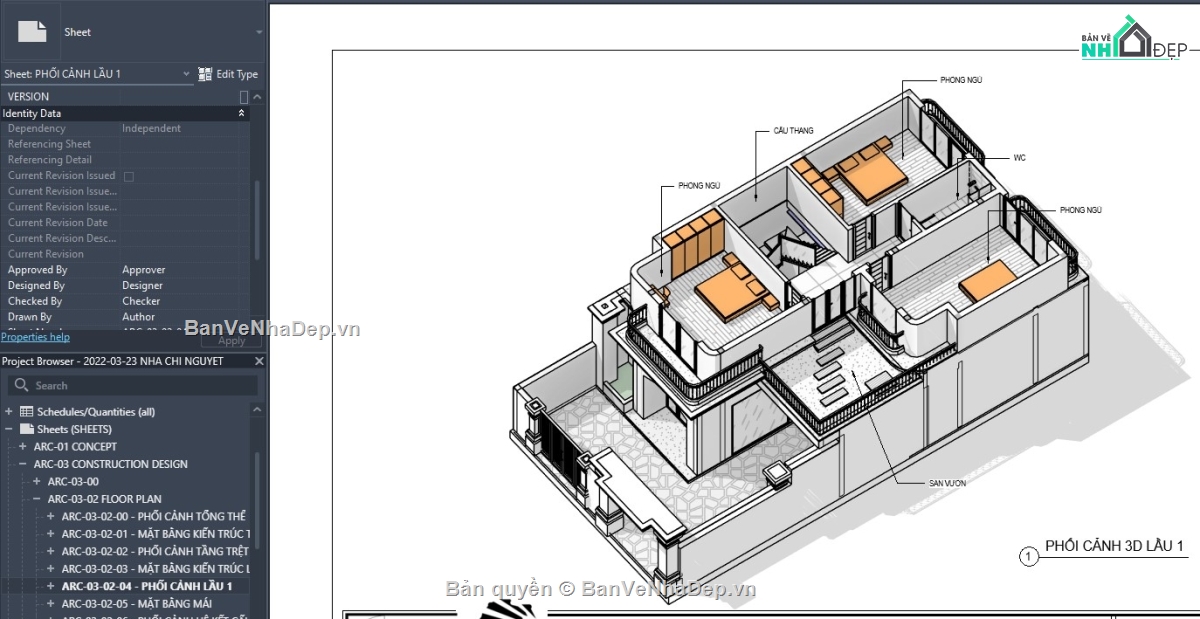The image size is (1200, 619).
Task: Open the Properties help link
Action: [35, 337]
